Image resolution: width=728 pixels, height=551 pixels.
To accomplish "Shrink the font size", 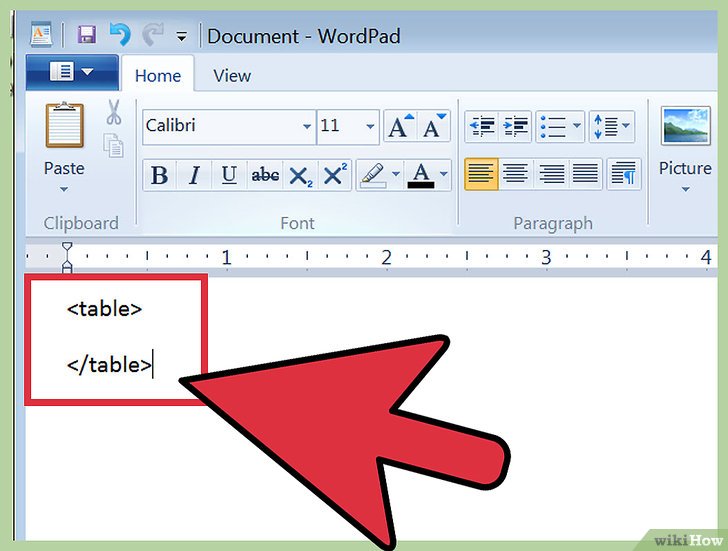I will point(434,126).
